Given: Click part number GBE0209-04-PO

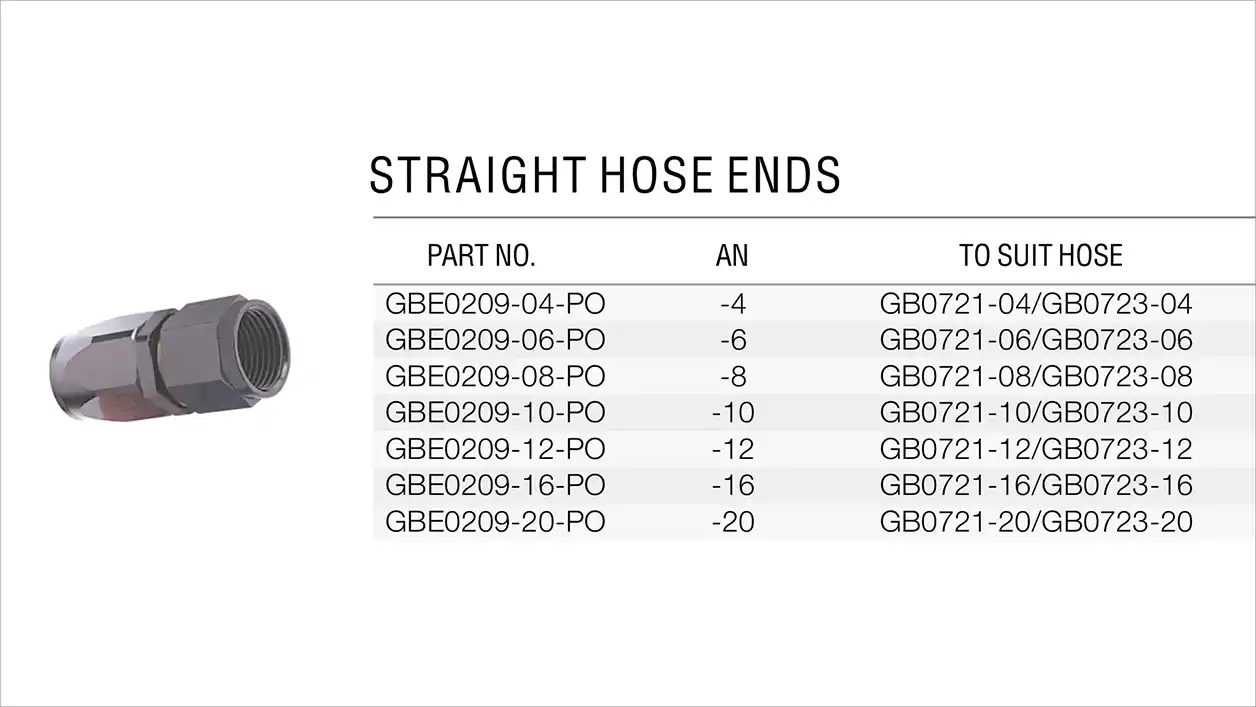Looking at the screenshot, I should click(496, 303).
